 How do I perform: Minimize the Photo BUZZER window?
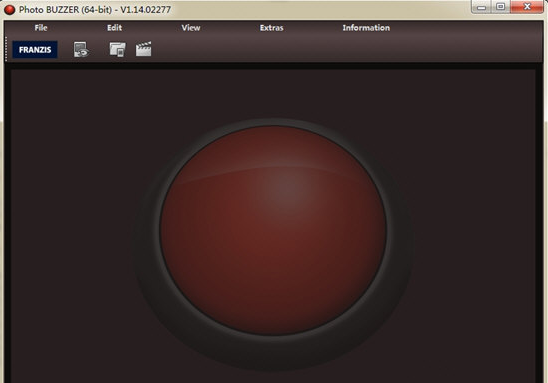[482, 7]
